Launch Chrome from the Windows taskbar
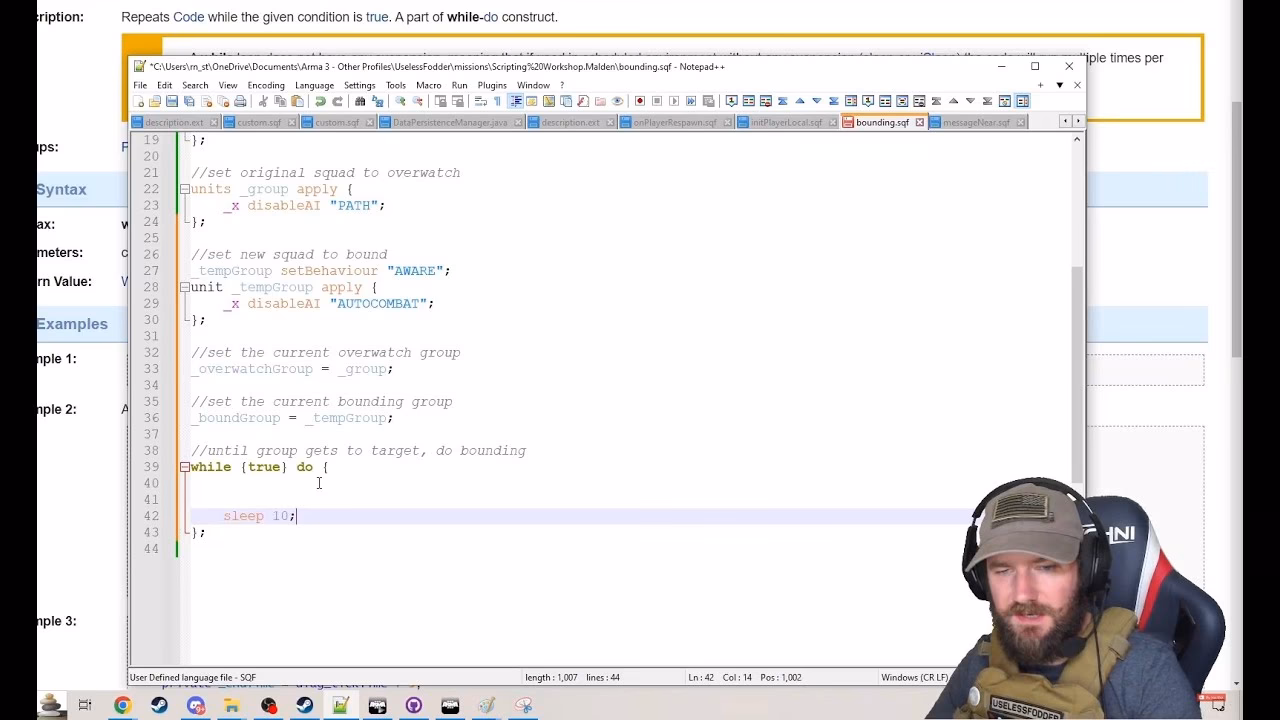1280x720 pixels. pos(123,706)
